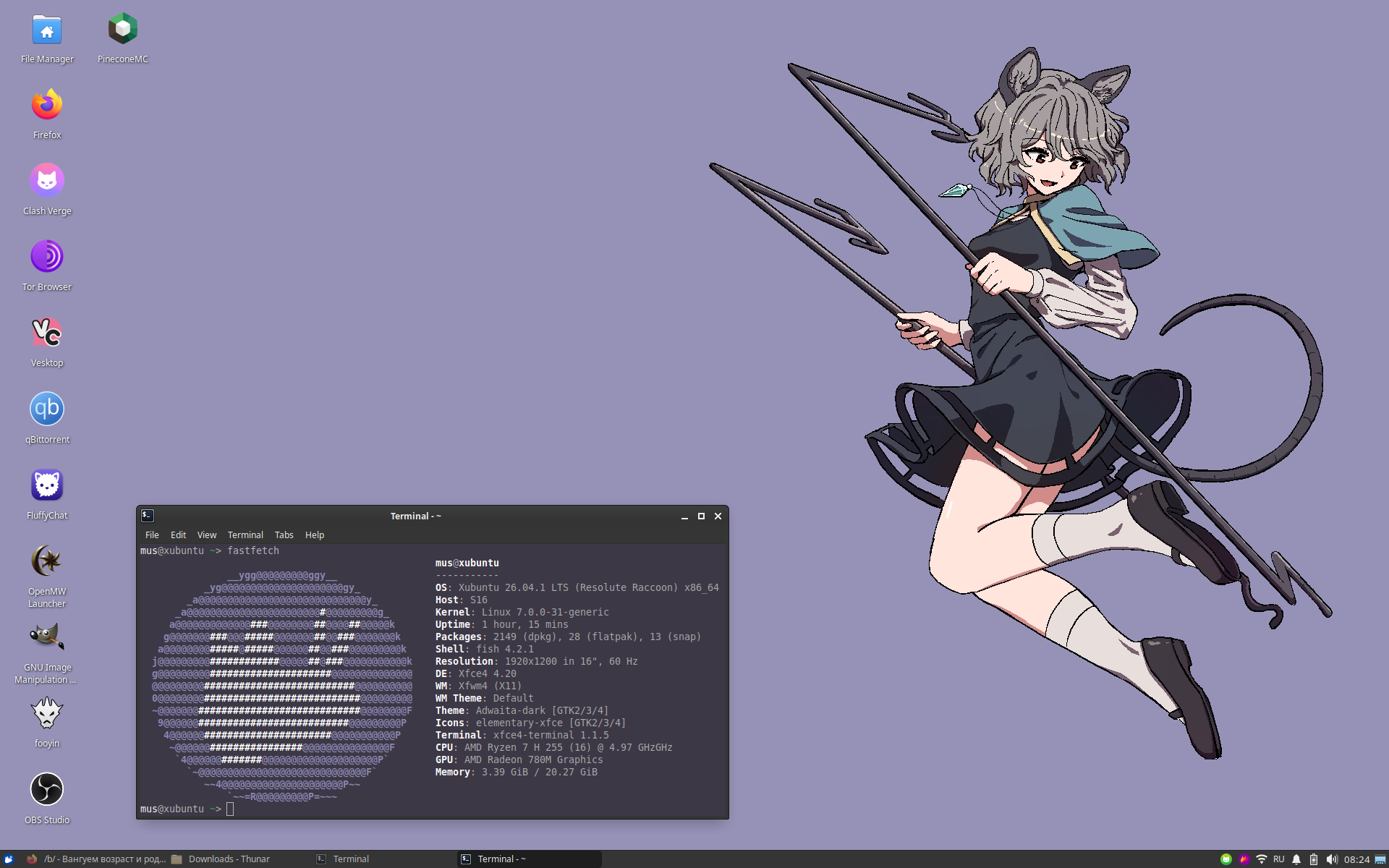Open the Wi-Fi network tray icon
This screenshot has height=868, width=1389.
pyautogui.click(x=1262, y=859)
